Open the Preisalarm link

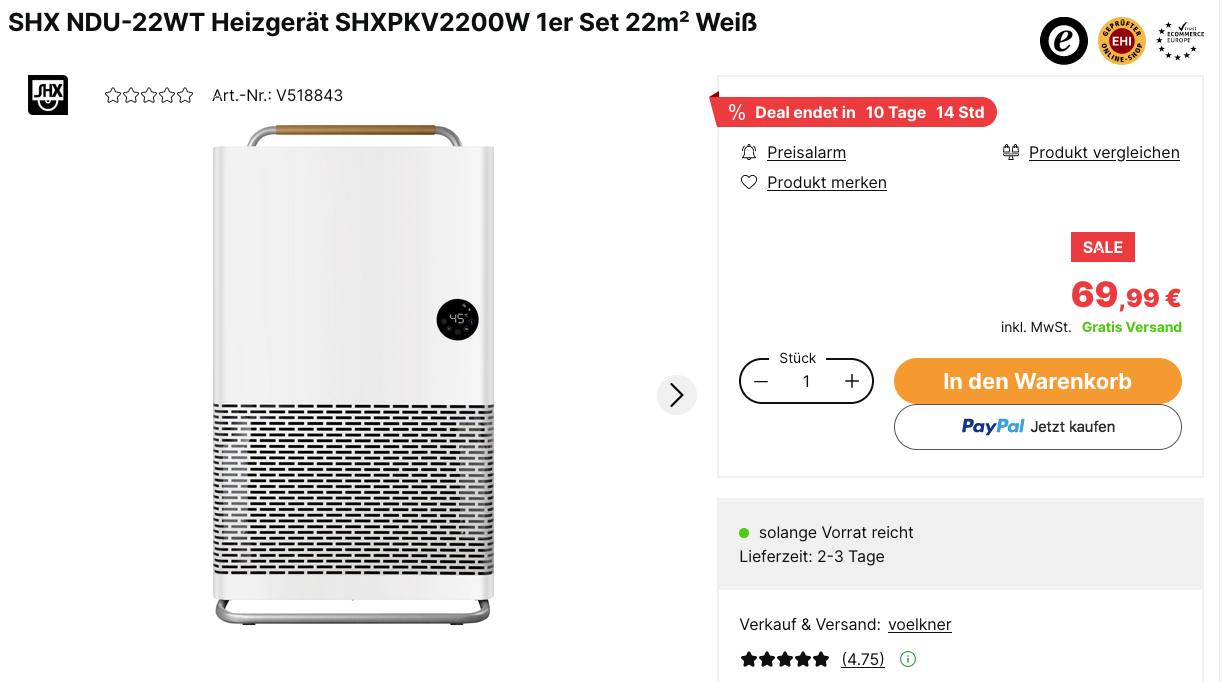(x=806, y=152)
